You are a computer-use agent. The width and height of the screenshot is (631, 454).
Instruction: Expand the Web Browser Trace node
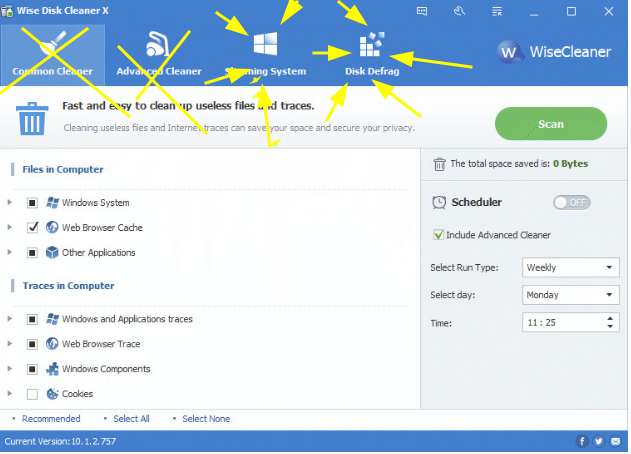(10, 345)
